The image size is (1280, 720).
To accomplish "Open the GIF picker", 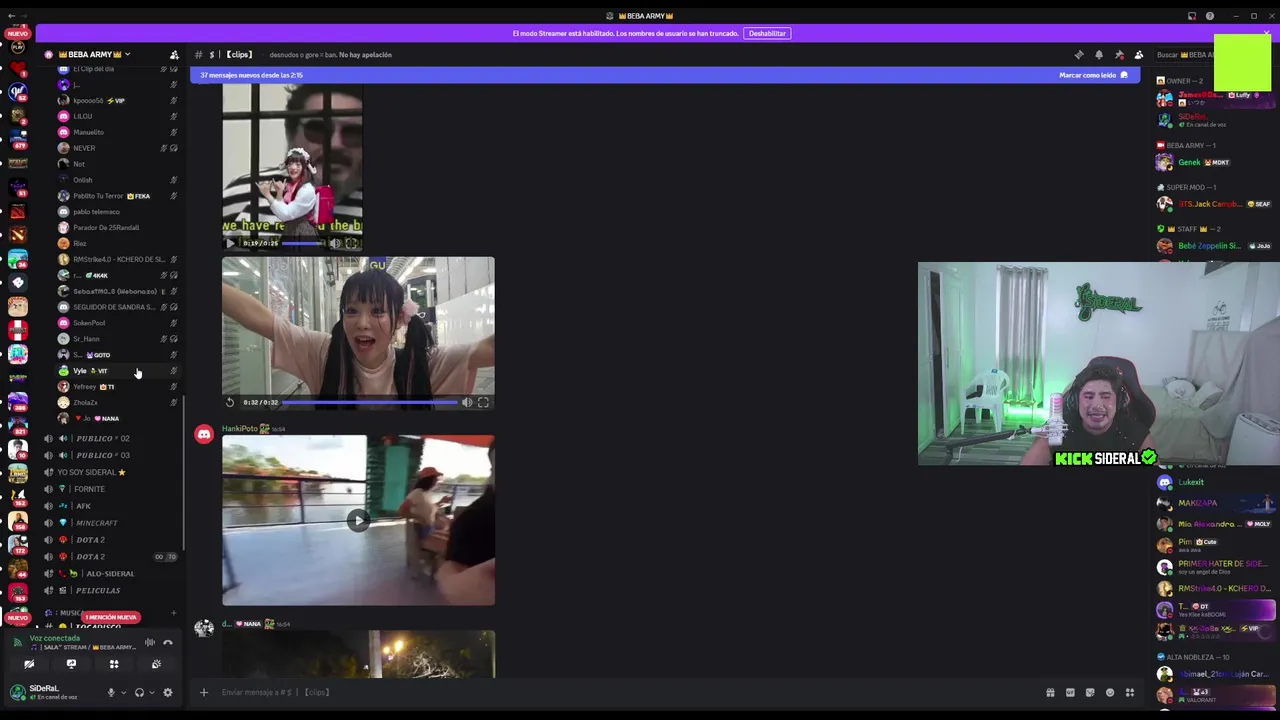I will tap(1070, 692).
